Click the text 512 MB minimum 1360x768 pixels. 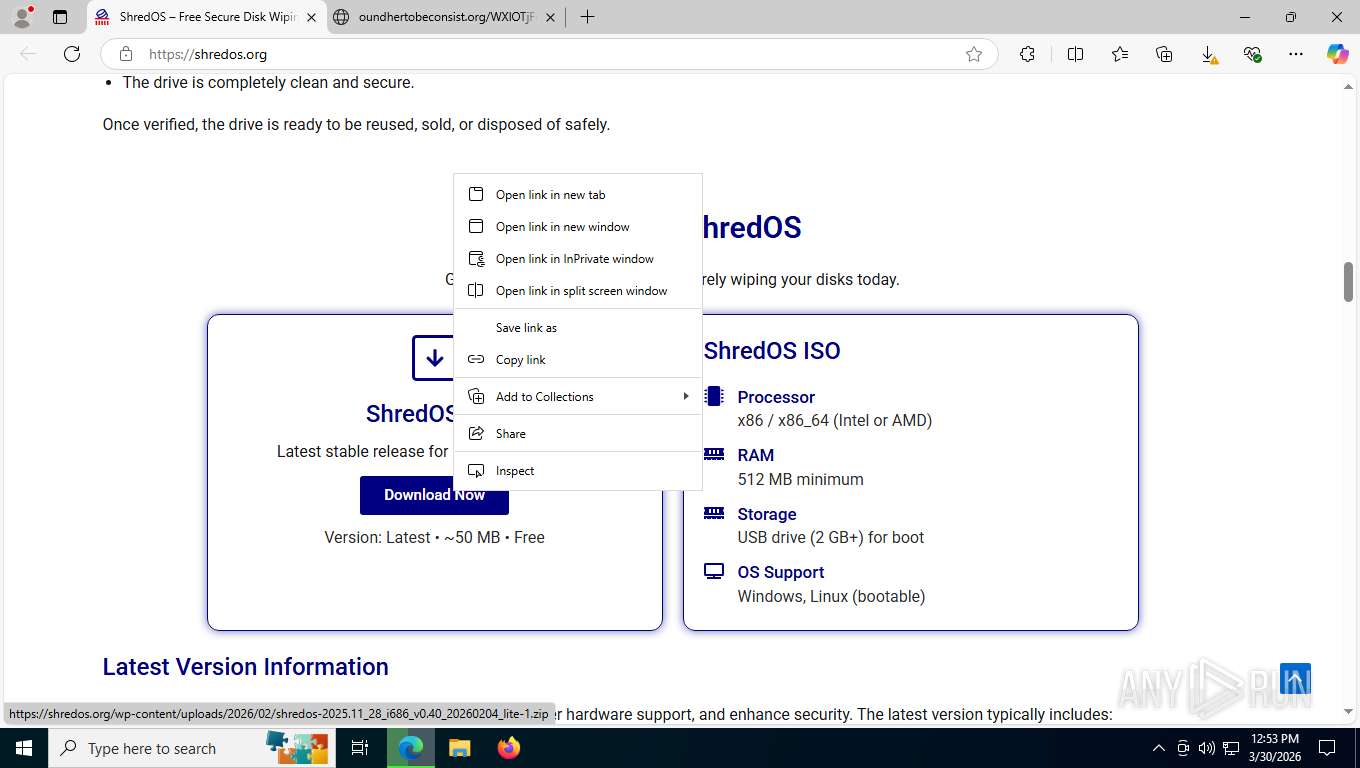coord(800,480)
